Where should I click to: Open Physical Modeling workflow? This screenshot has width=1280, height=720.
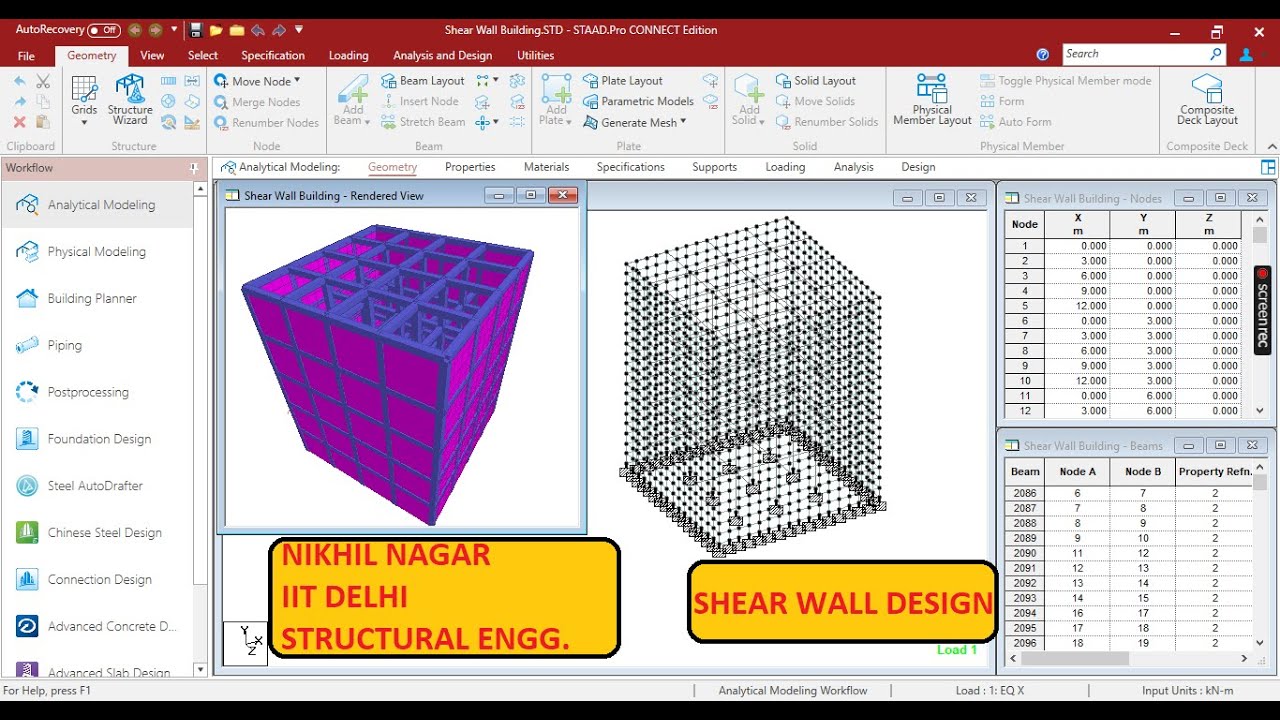[98, 252]
